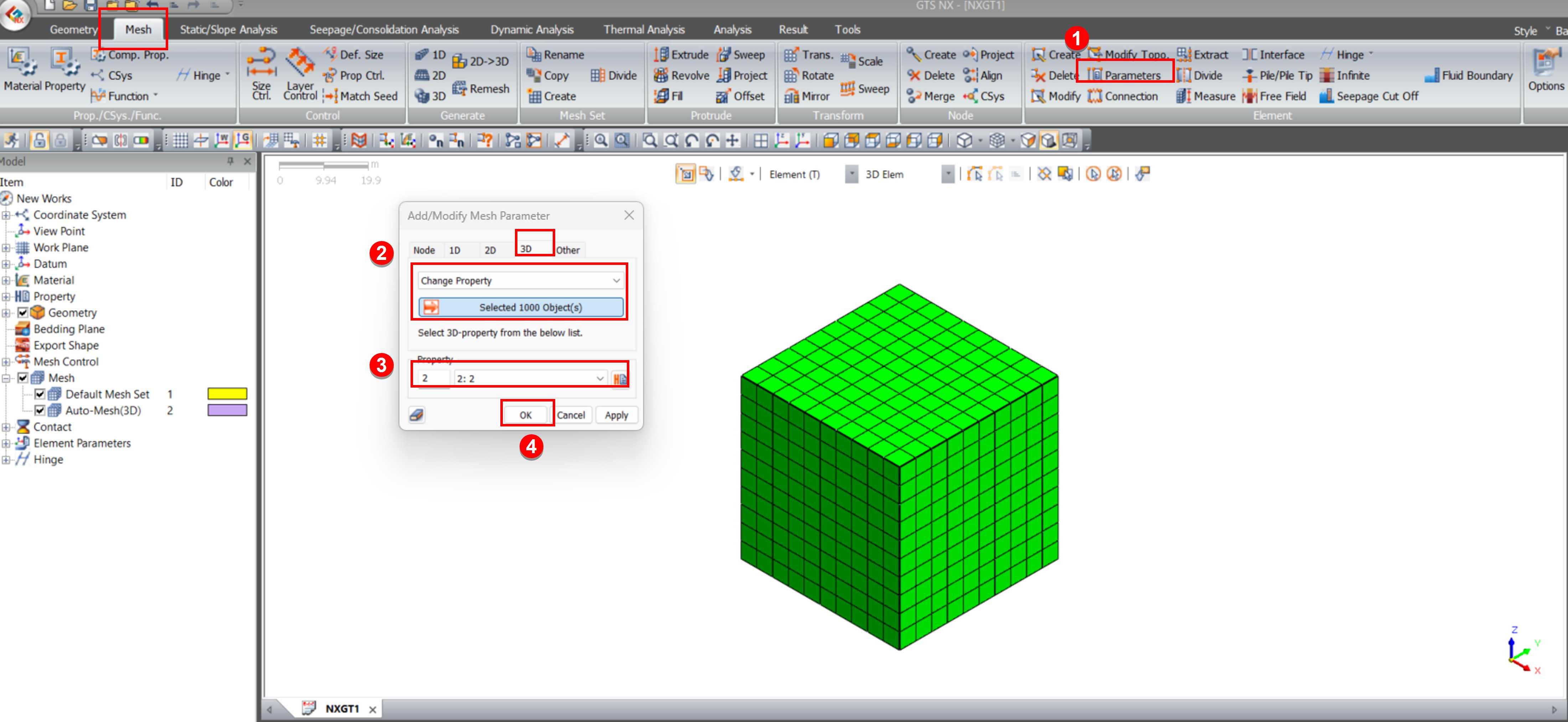Open the Result ribbon tab
This screenshot has width=1568, height=722.
(x=793, y=29)
